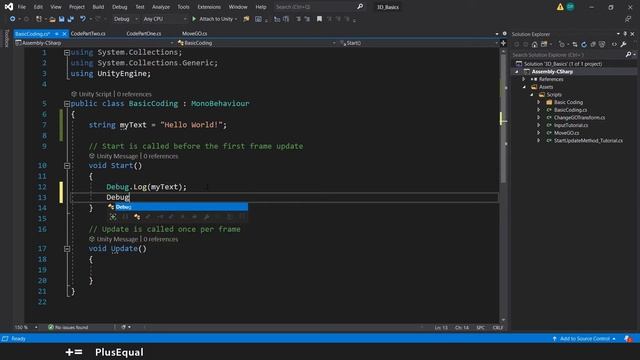This screenshot has width=640, height=360.
Task: Open the Assembly-CSharp project dropdown
Action: pyautogui.click(x=94, y=43)
